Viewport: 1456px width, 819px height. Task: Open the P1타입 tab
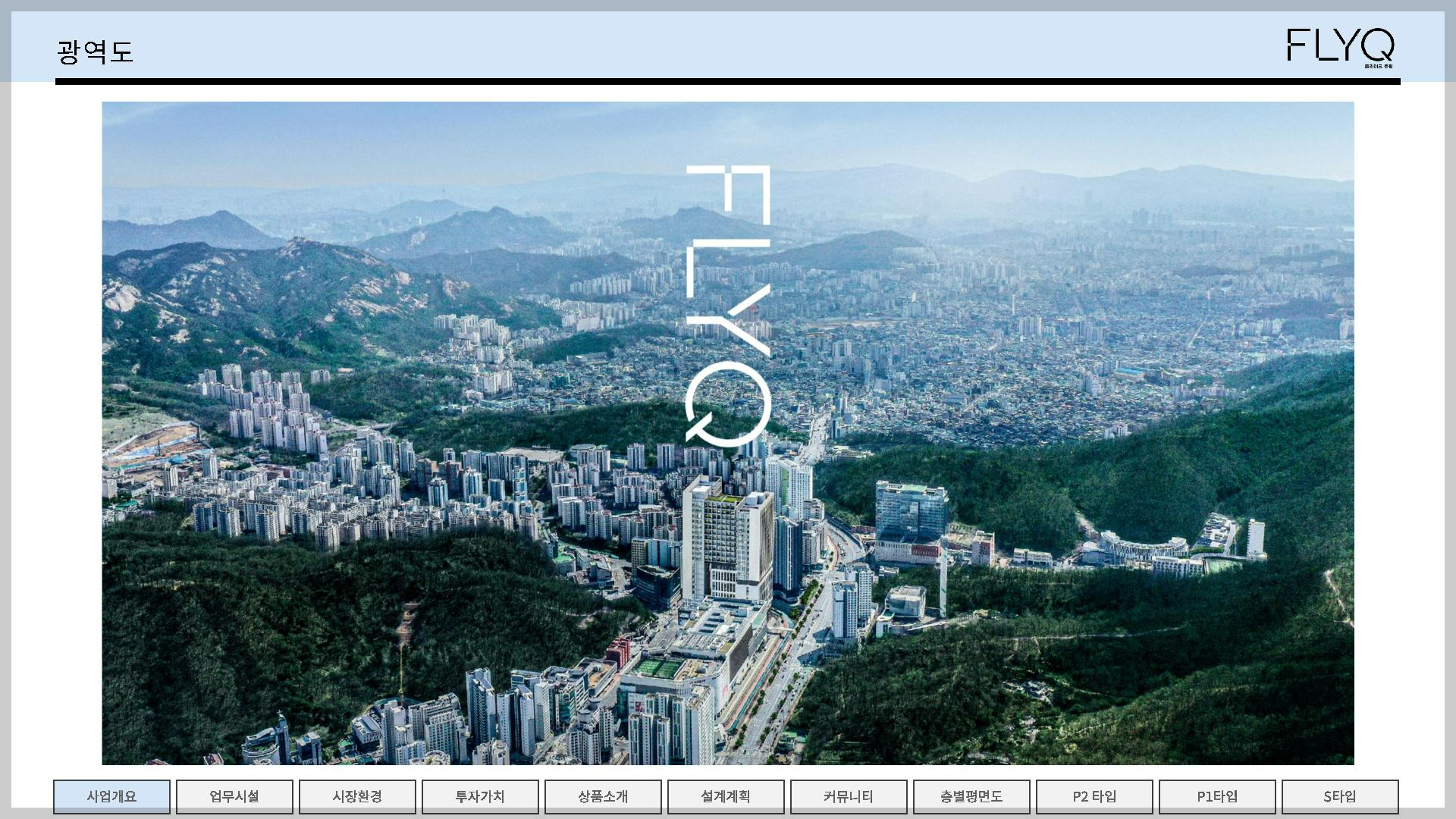click(x=1217, y=796)
